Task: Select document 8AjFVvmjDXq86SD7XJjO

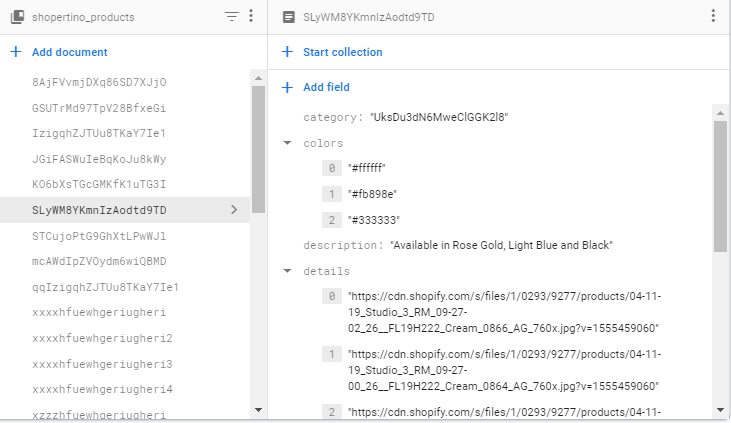Action: 99,82
